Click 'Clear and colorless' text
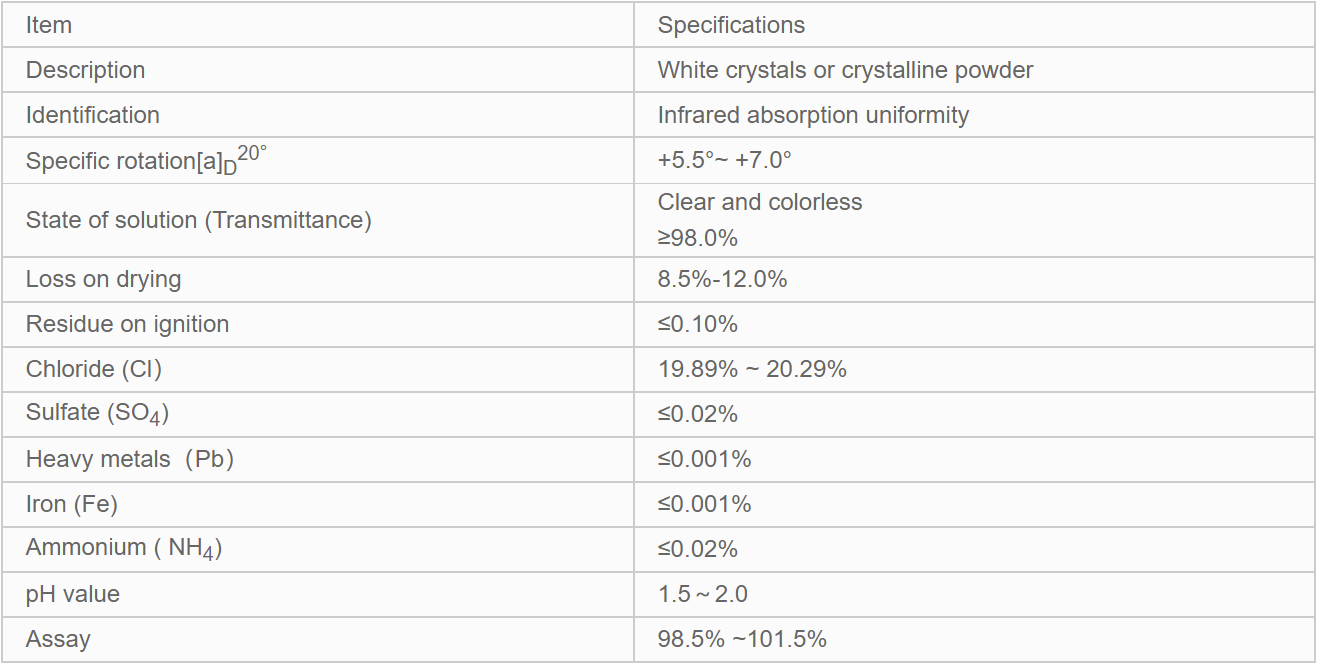 click(759, 202)
